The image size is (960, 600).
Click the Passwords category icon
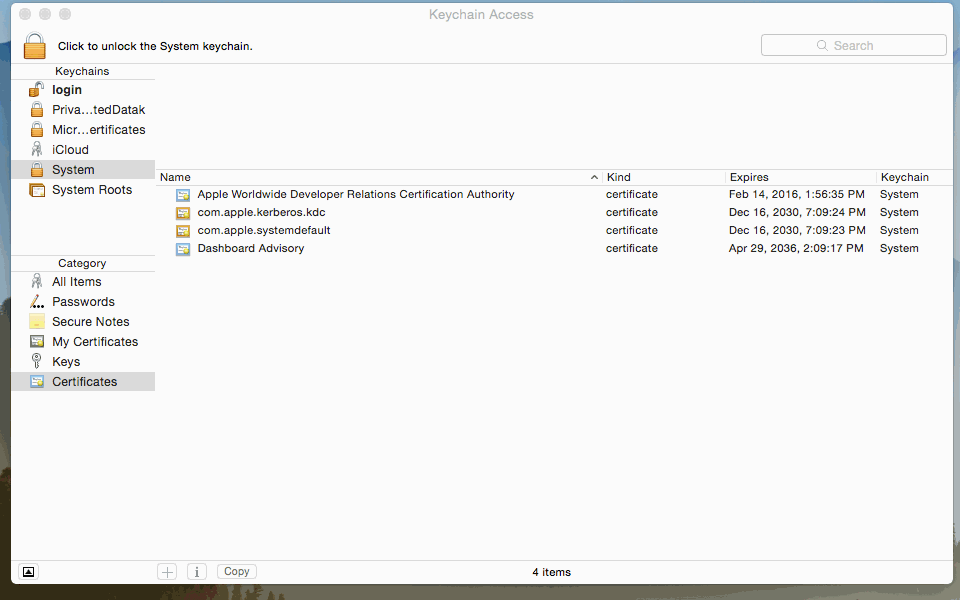[37, 302]
